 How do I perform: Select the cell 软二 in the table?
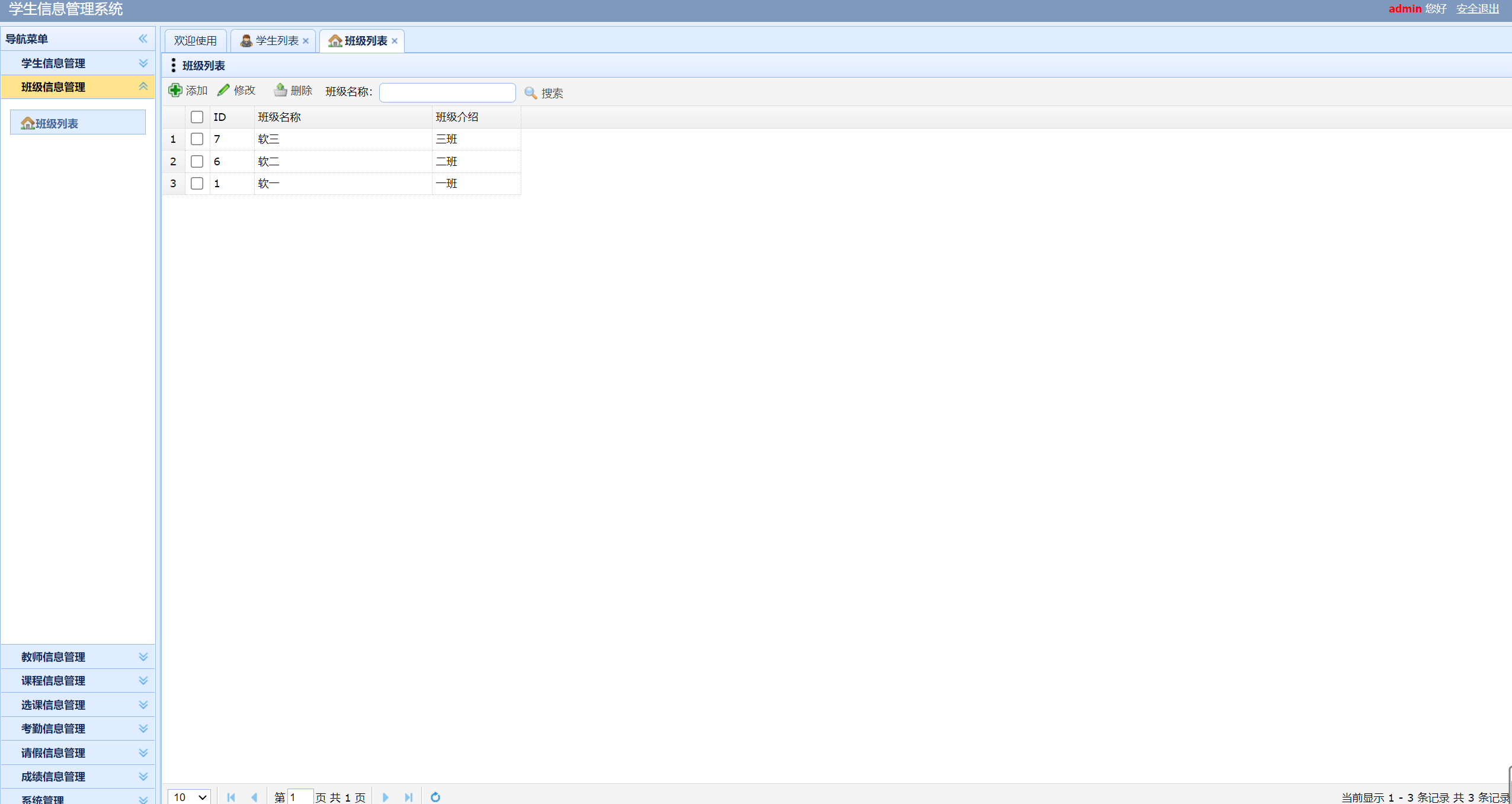pos(343,161)
